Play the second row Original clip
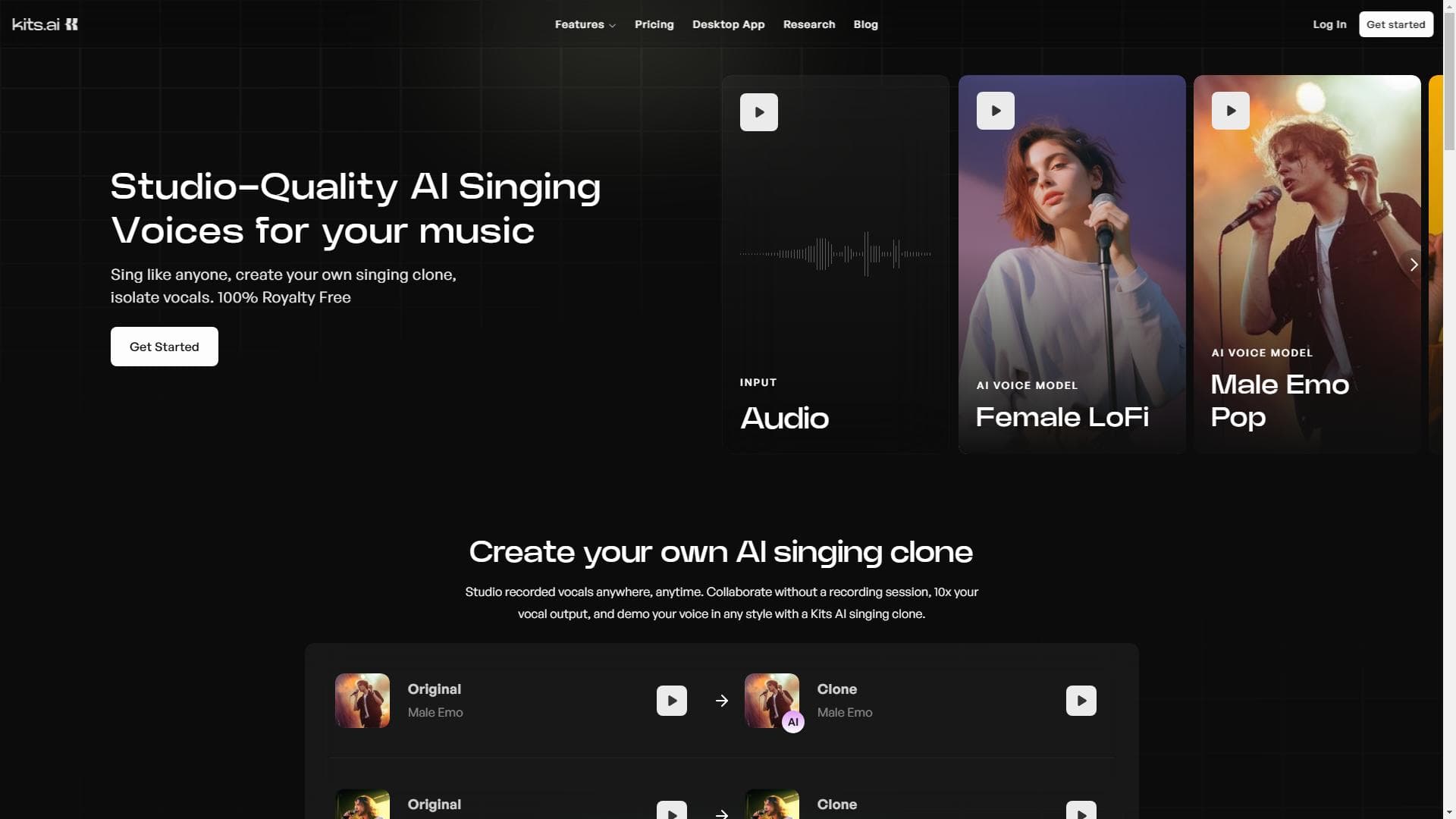Viewport: 1456px width, 819px height. point(671,811)
